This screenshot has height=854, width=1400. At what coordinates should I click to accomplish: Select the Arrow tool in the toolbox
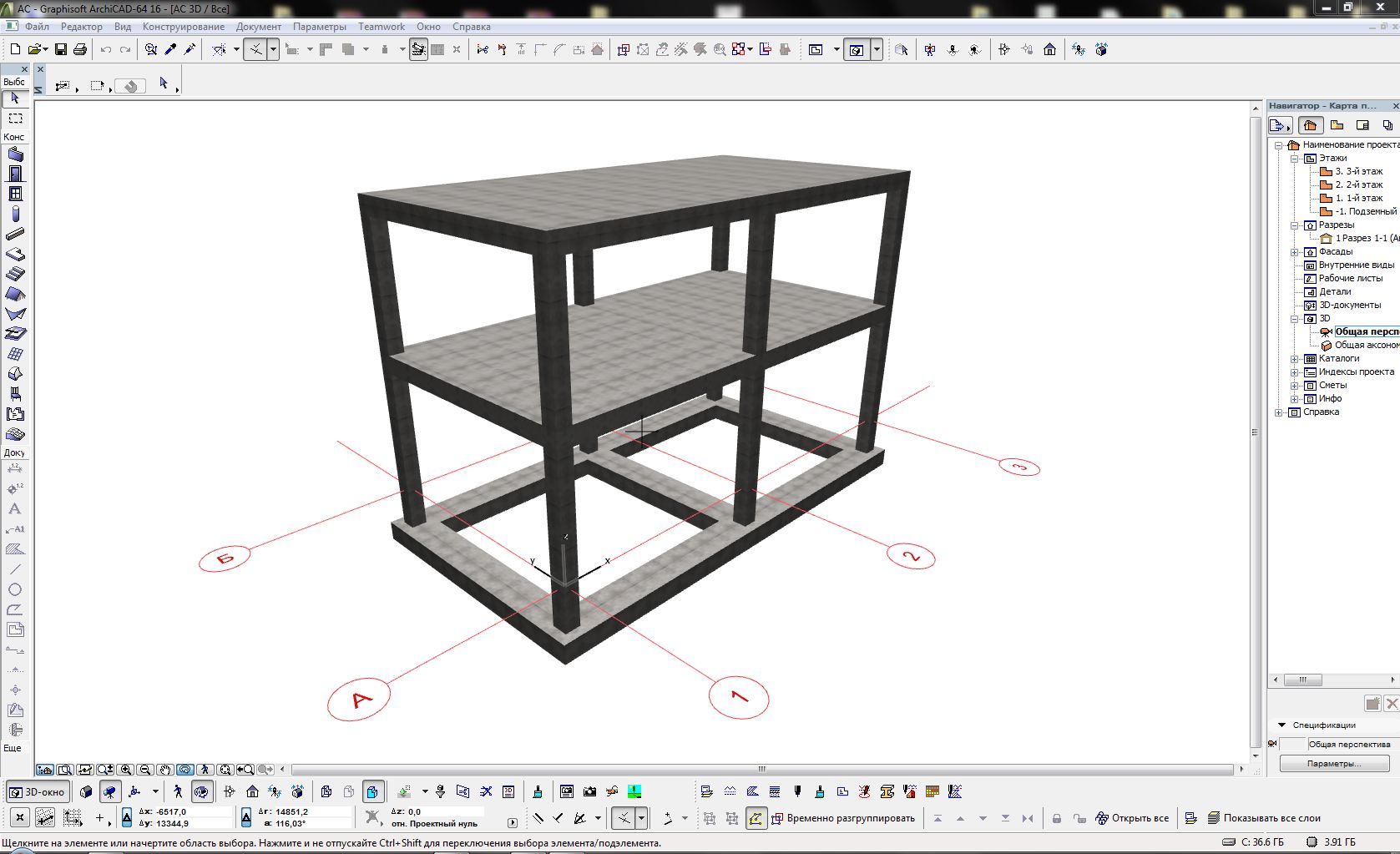tap(14, 99)
